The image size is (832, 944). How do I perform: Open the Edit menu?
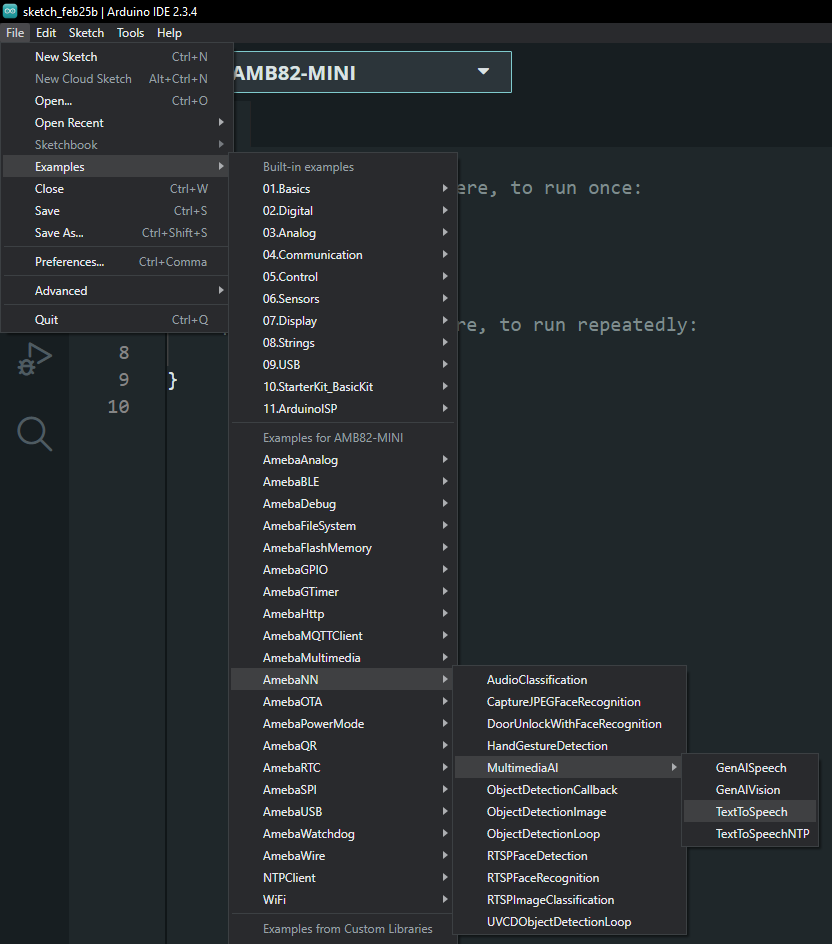(46, 33)
